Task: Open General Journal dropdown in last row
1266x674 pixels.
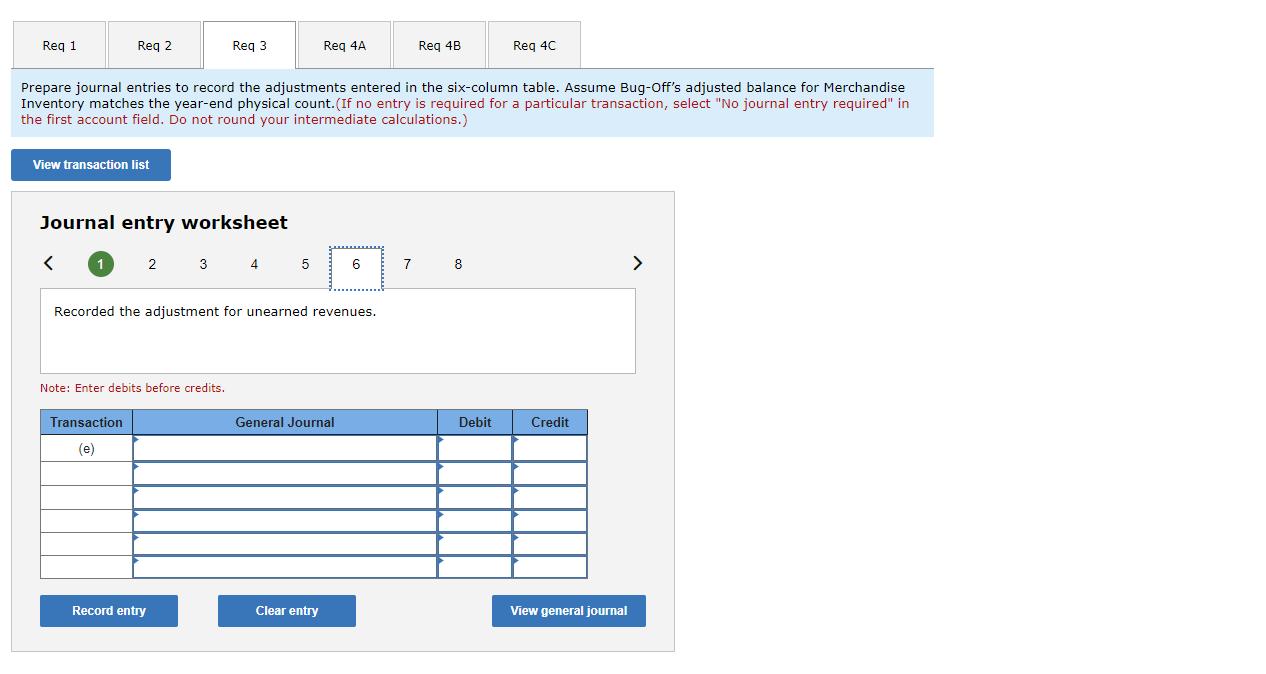Action: tap(285, 567)
